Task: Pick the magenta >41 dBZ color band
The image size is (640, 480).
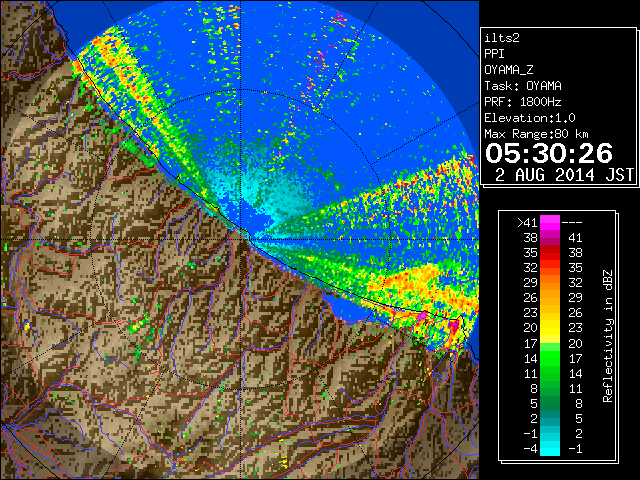Action: pyautogui.click(x=550, y=222)
